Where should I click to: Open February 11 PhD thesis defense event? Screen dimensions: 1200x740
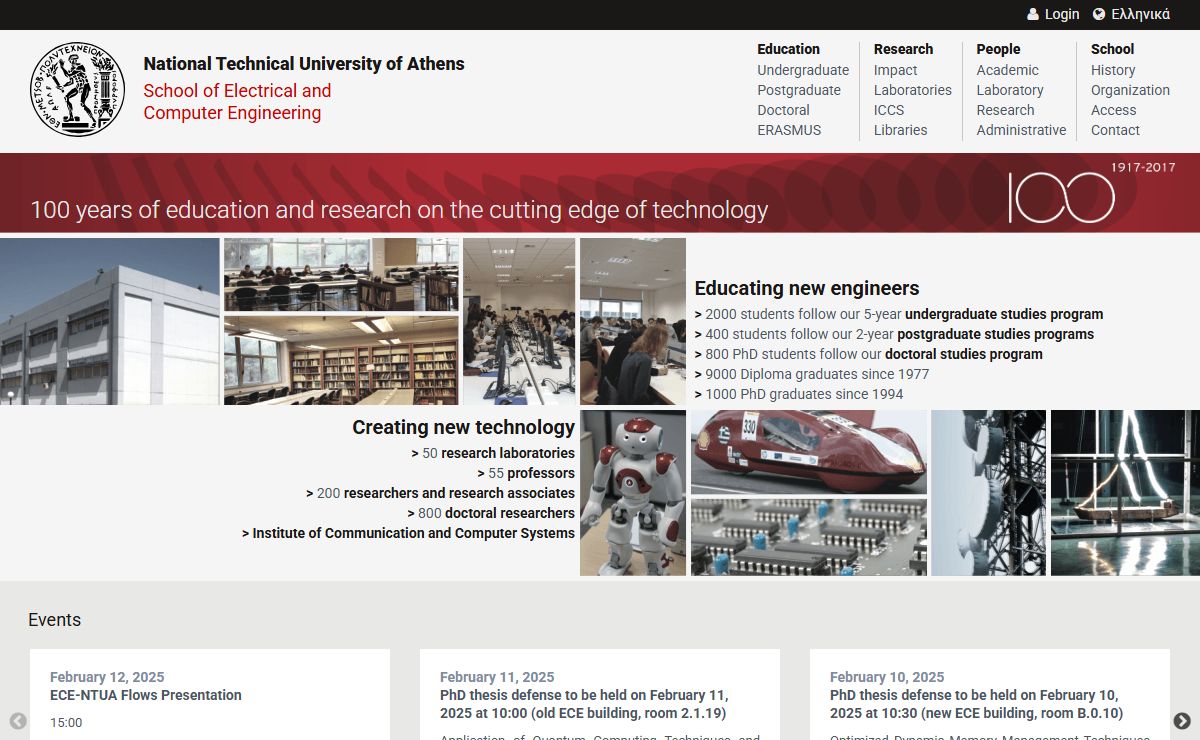point(584,704)
